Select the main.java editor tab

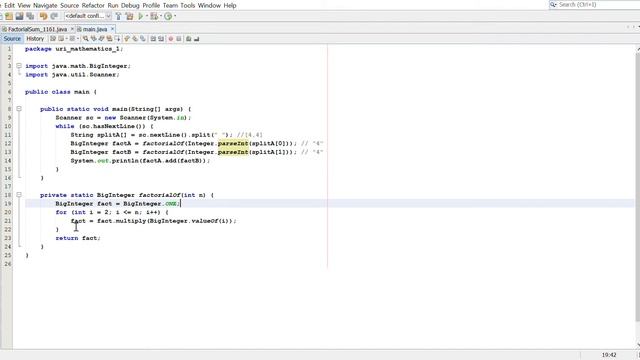pos(95,29)
